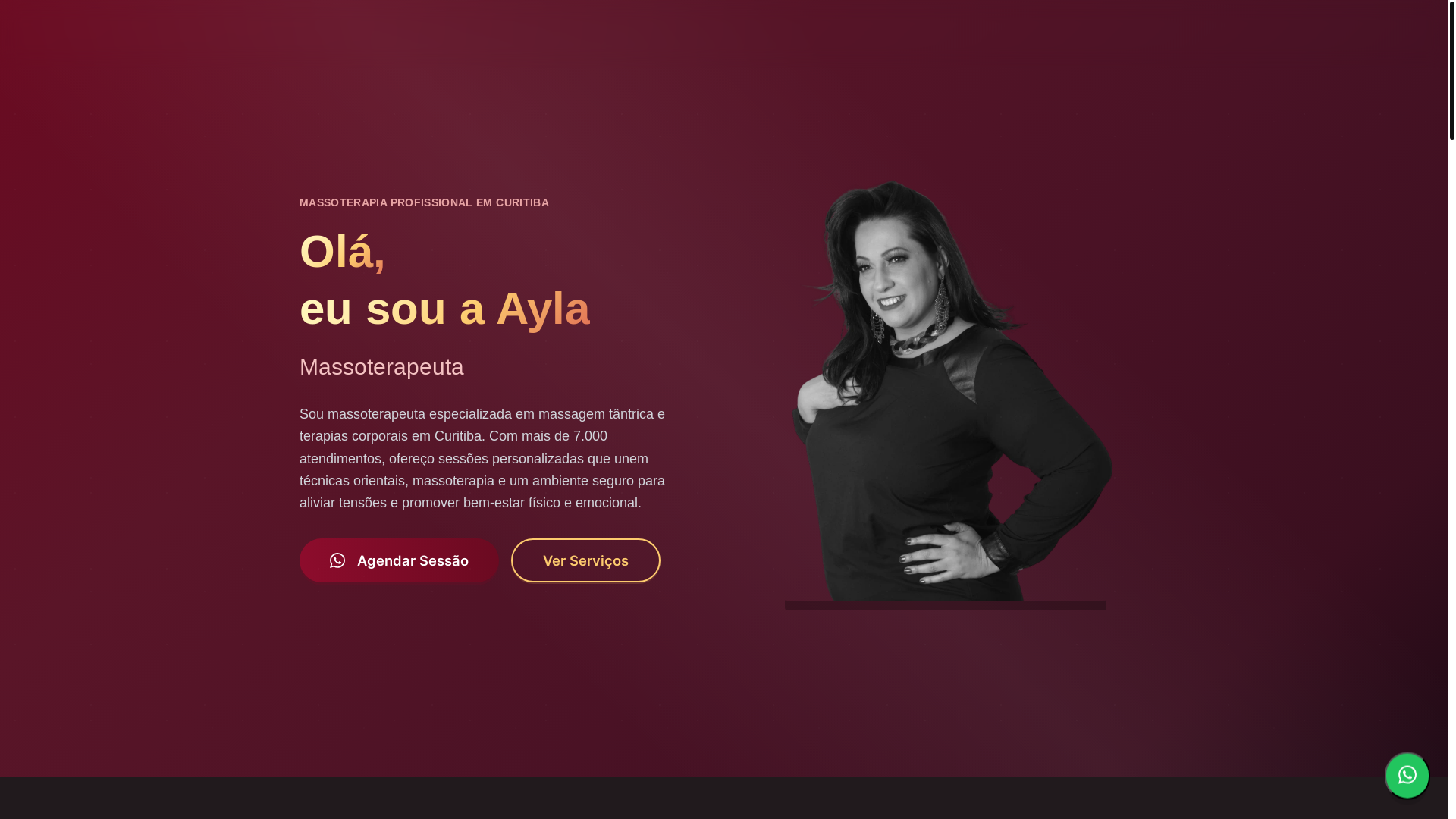This screenshot has height=819, width=1456.
Task: Click the Agendar Sessão button label
Action: 413,561
